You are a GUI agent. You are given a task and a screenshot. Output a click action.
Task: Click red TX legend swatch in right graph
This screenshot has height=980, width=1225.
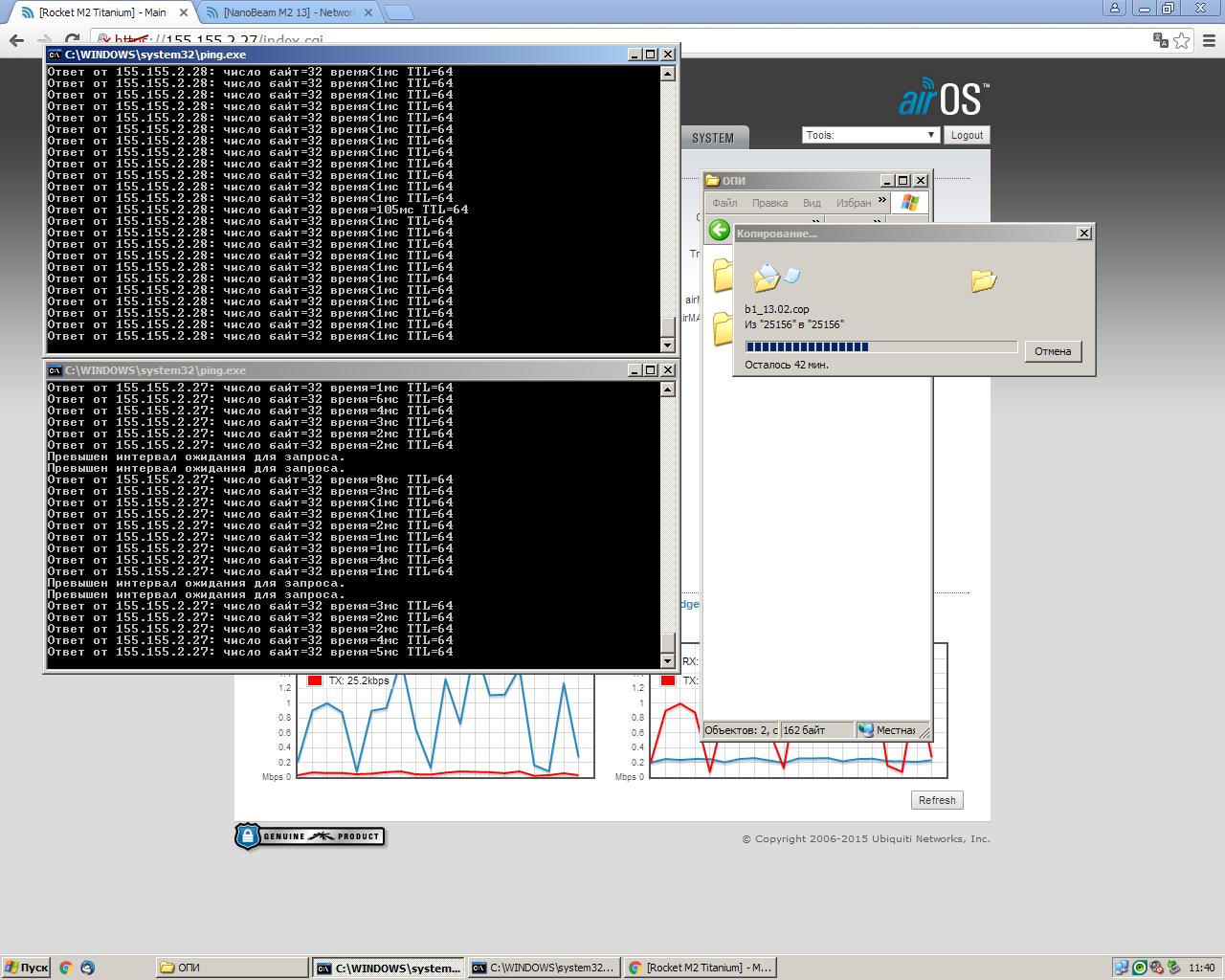click(x=667, y=680)
